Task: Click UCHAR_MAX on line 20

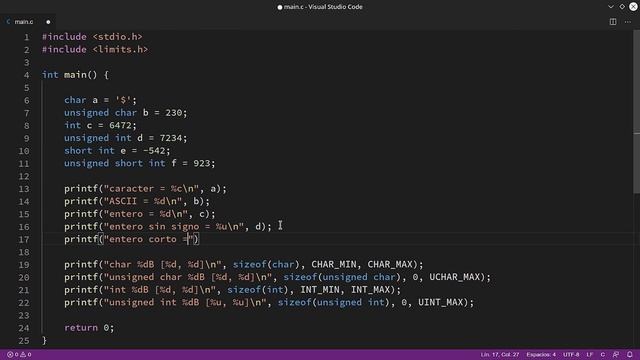Action: [455, 277]
